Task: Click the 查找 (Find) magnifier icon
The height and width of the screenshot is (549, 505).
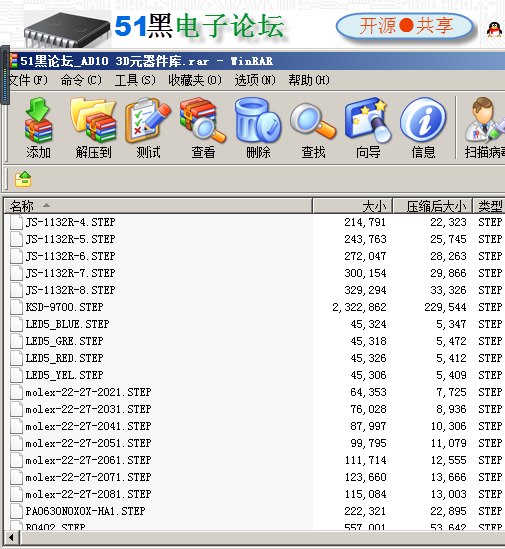Action: click(x=313, y=121)
